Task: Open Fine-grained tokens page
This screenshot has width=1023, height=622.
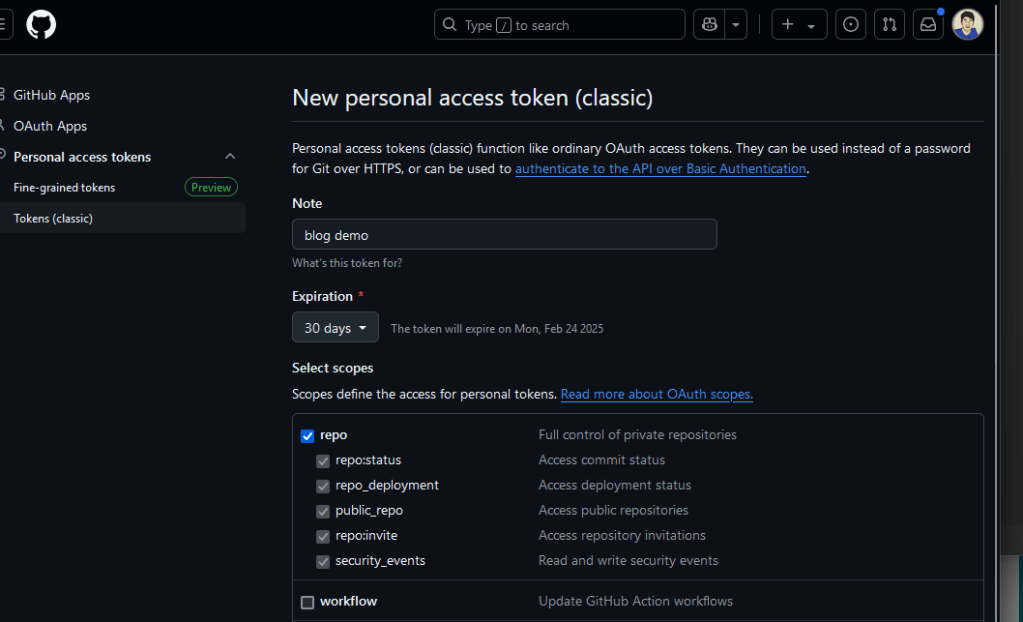Action: [64, 187]
